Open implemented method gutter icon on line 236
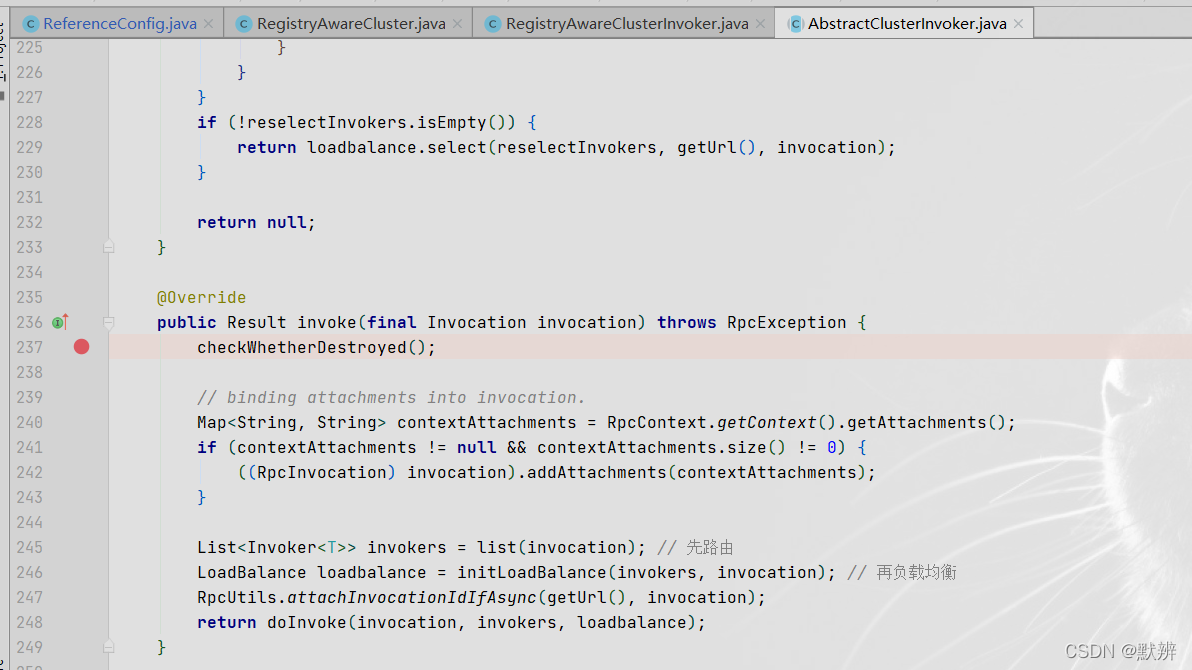The width and height of the screenshot is (1192, 670). coord(60,322)
